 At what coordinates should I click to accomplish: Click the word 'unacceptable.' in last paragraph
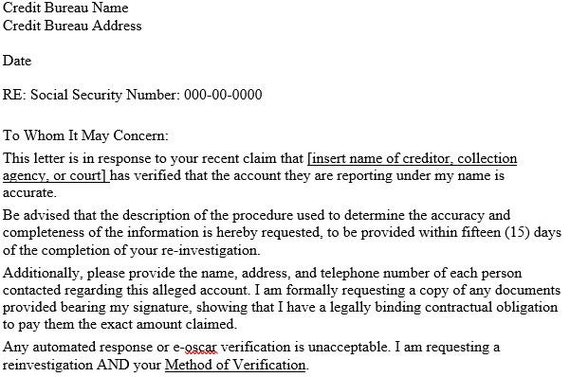click(x=349, y=347)
